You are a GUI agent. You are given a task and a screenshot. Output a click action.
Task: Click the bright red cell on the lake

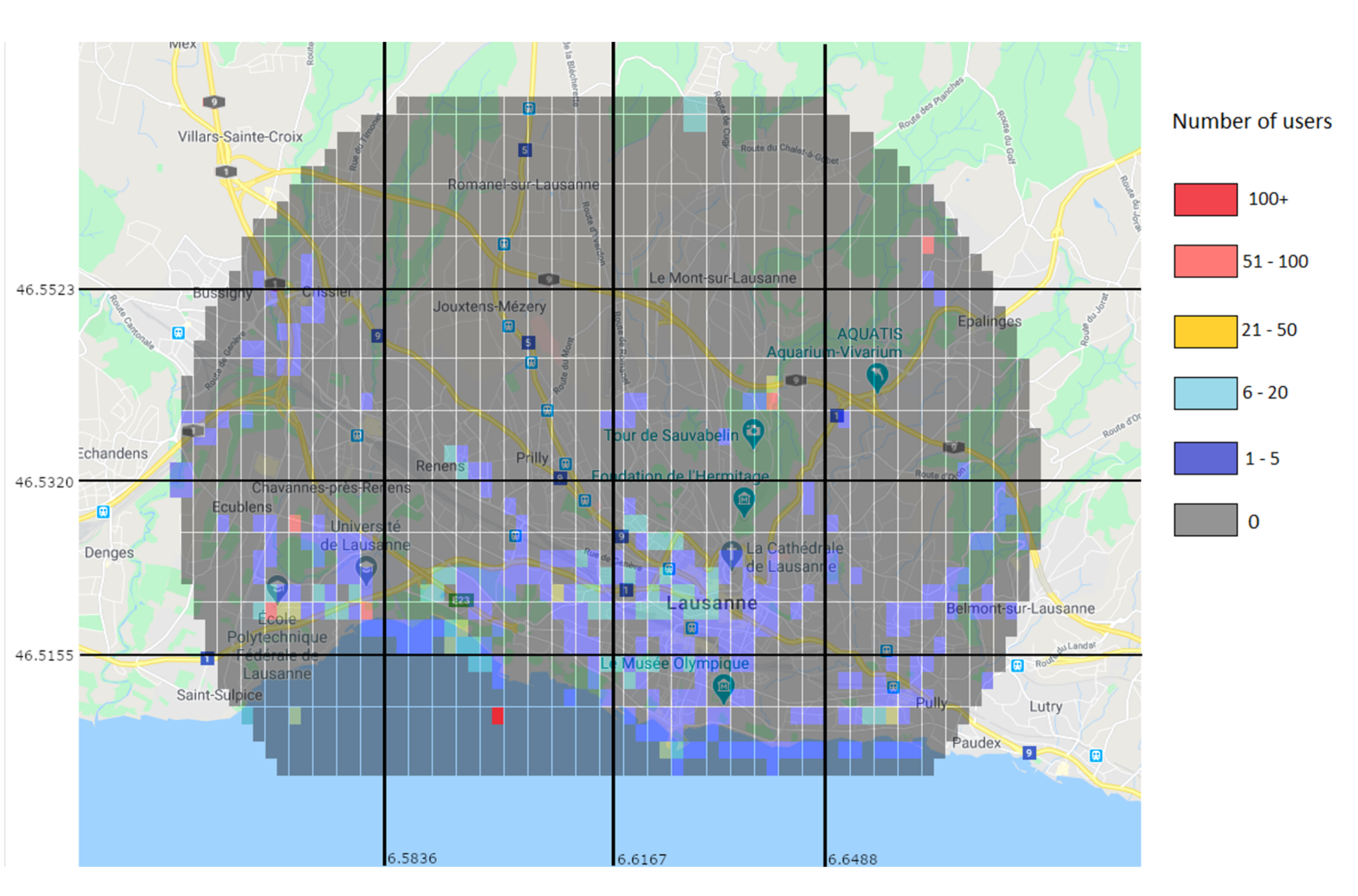click(497, 716)
